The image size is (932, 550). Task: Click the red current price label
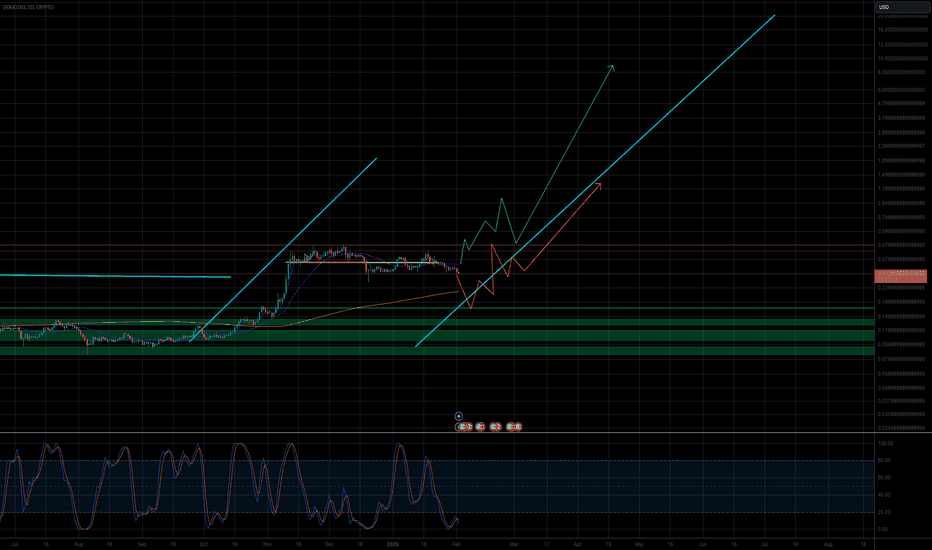tap(900, 276)
